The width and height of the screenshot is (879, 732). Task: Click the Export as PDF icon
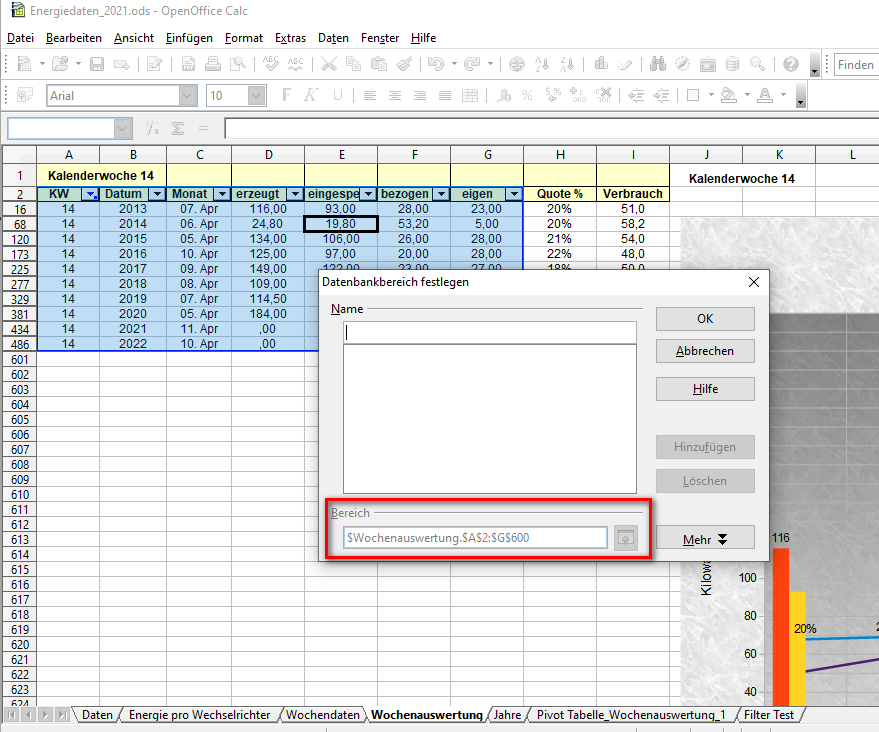click(x=189, y=64)
